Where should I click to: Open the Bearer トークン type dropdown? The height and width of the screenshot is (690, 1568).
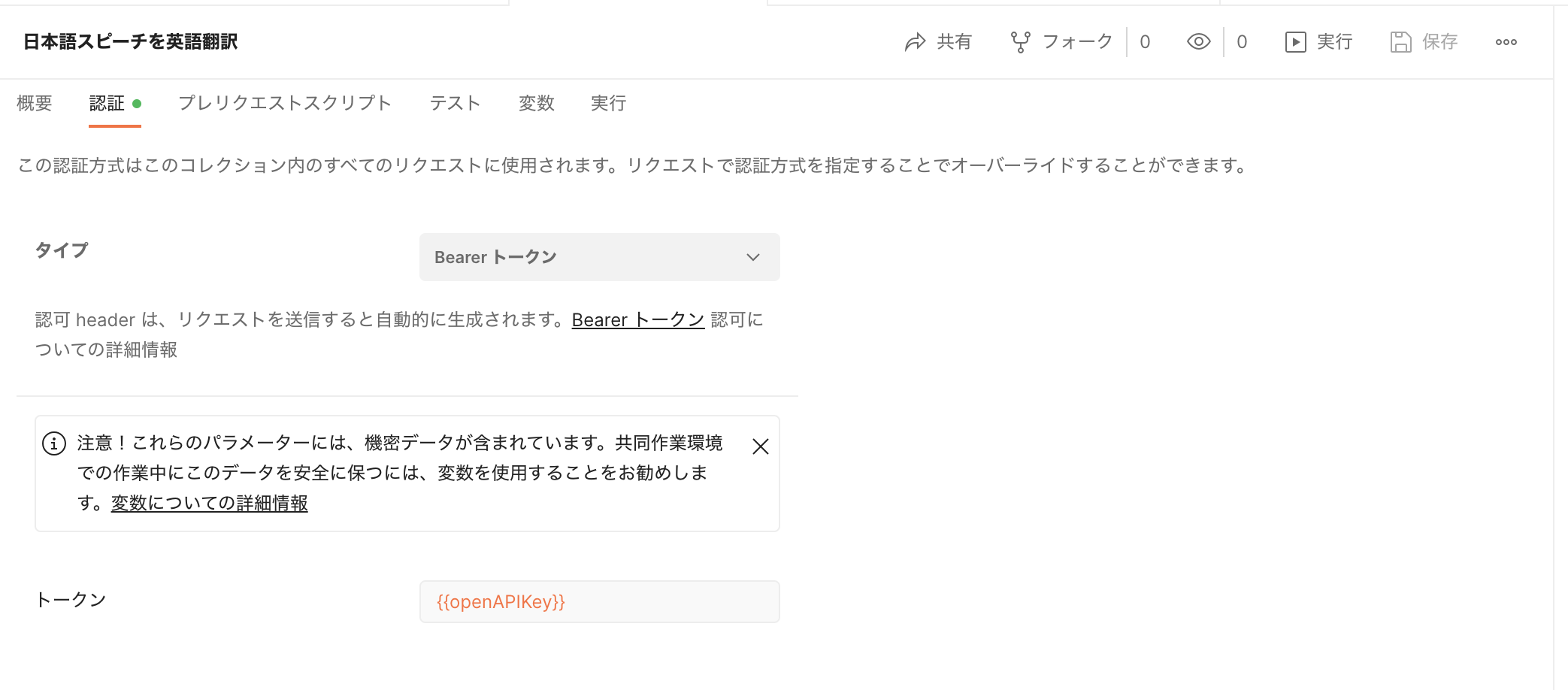point(599,257)
